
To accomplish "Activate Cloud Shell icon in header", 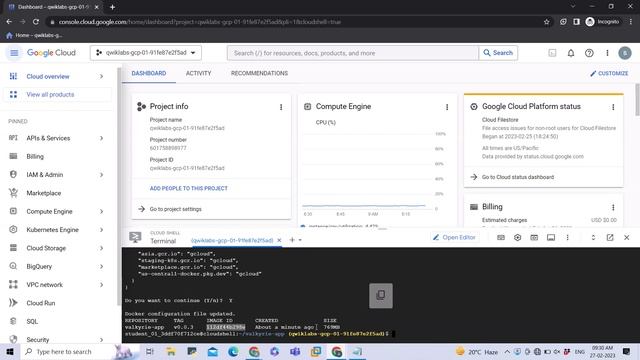I will (x=552, y=53).
